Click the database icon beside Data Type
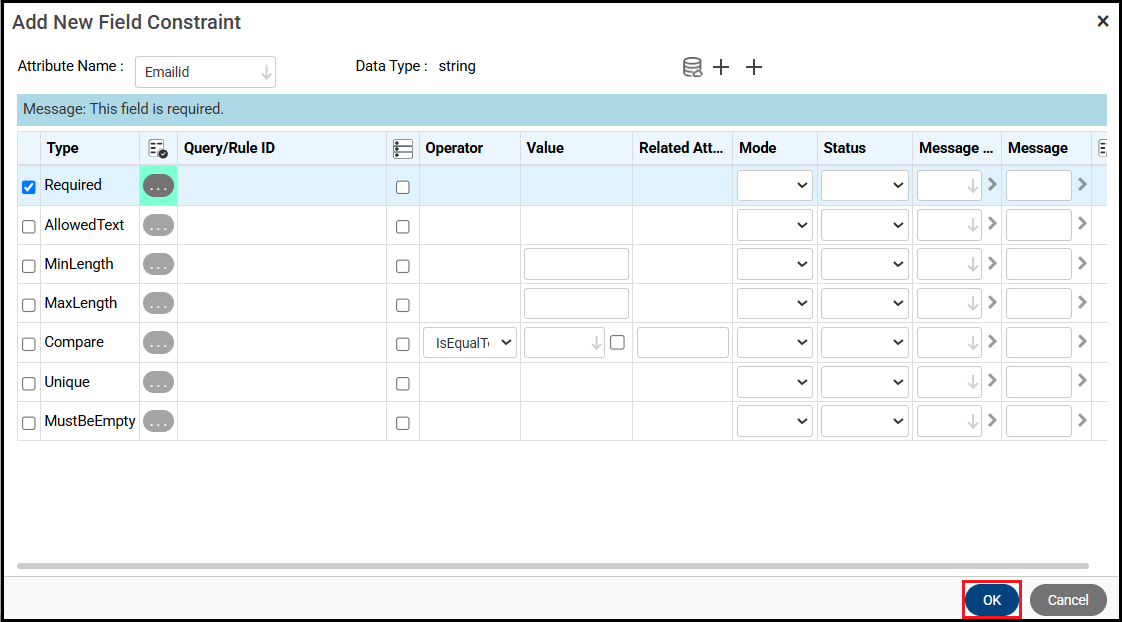This screenshot has width=1122, height=622. coord(692,67)
